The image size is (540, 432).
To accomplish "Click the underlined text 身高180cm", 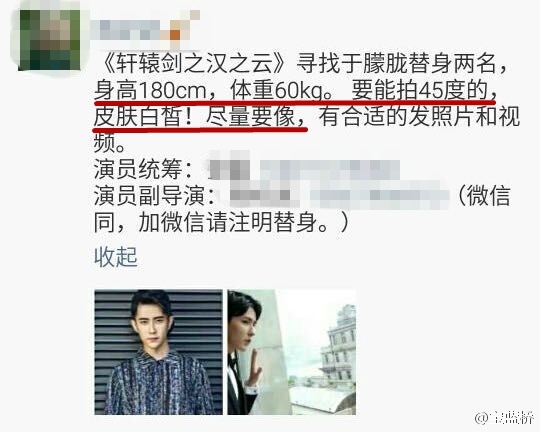I will (x=150, y=91).
